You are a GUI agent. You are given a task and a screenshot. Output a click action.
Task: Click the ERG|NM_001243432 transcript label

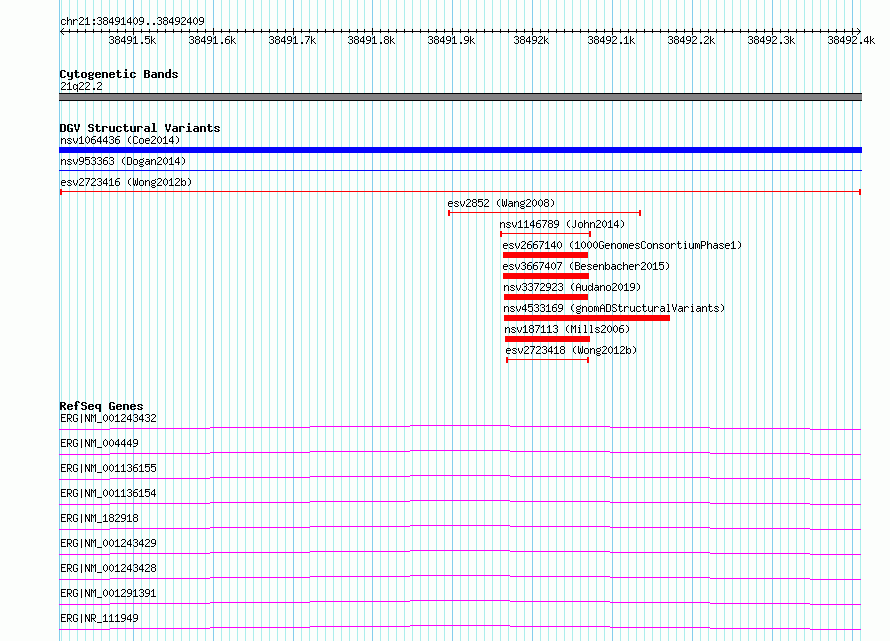point(108,418)
